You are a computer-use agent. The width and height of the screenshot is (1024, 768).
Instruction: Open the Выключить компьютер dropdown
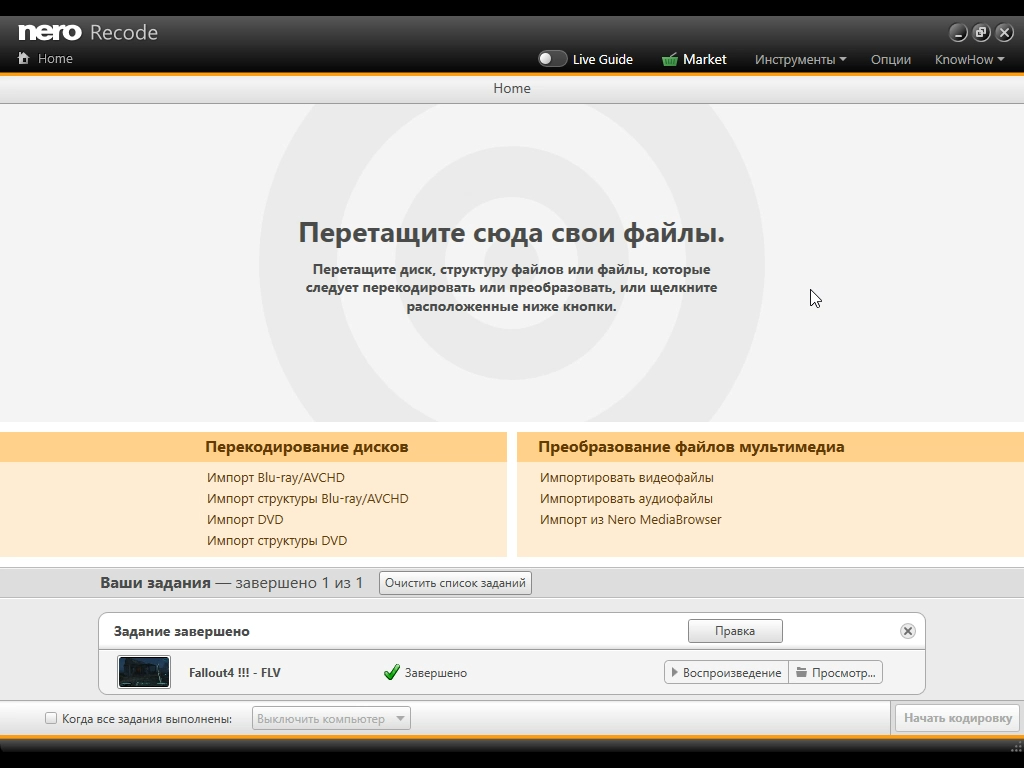pyautogui.click(x=331, y=718)
